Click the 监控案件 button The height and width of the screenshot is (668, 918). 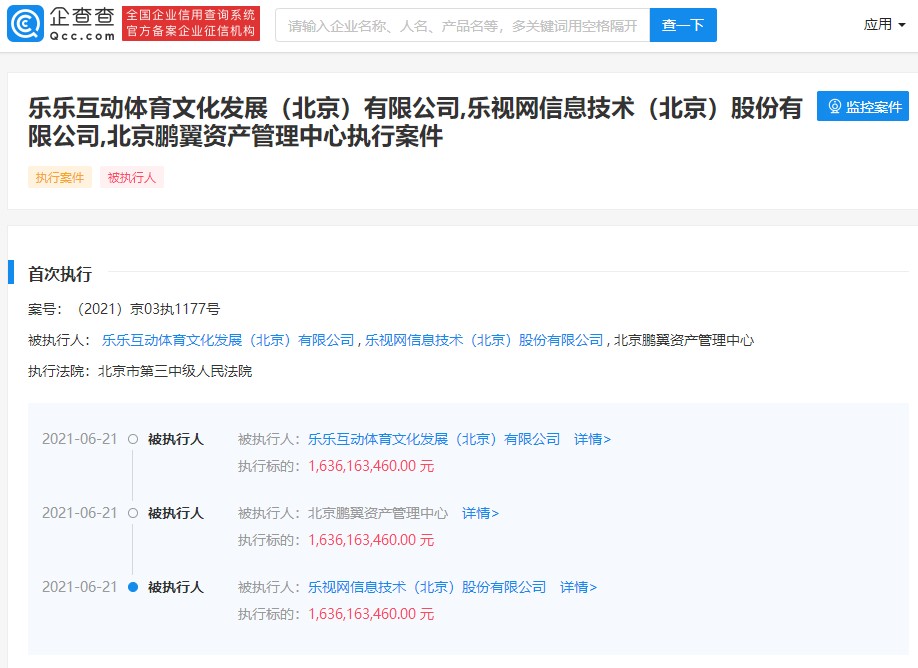click(862, 106)
